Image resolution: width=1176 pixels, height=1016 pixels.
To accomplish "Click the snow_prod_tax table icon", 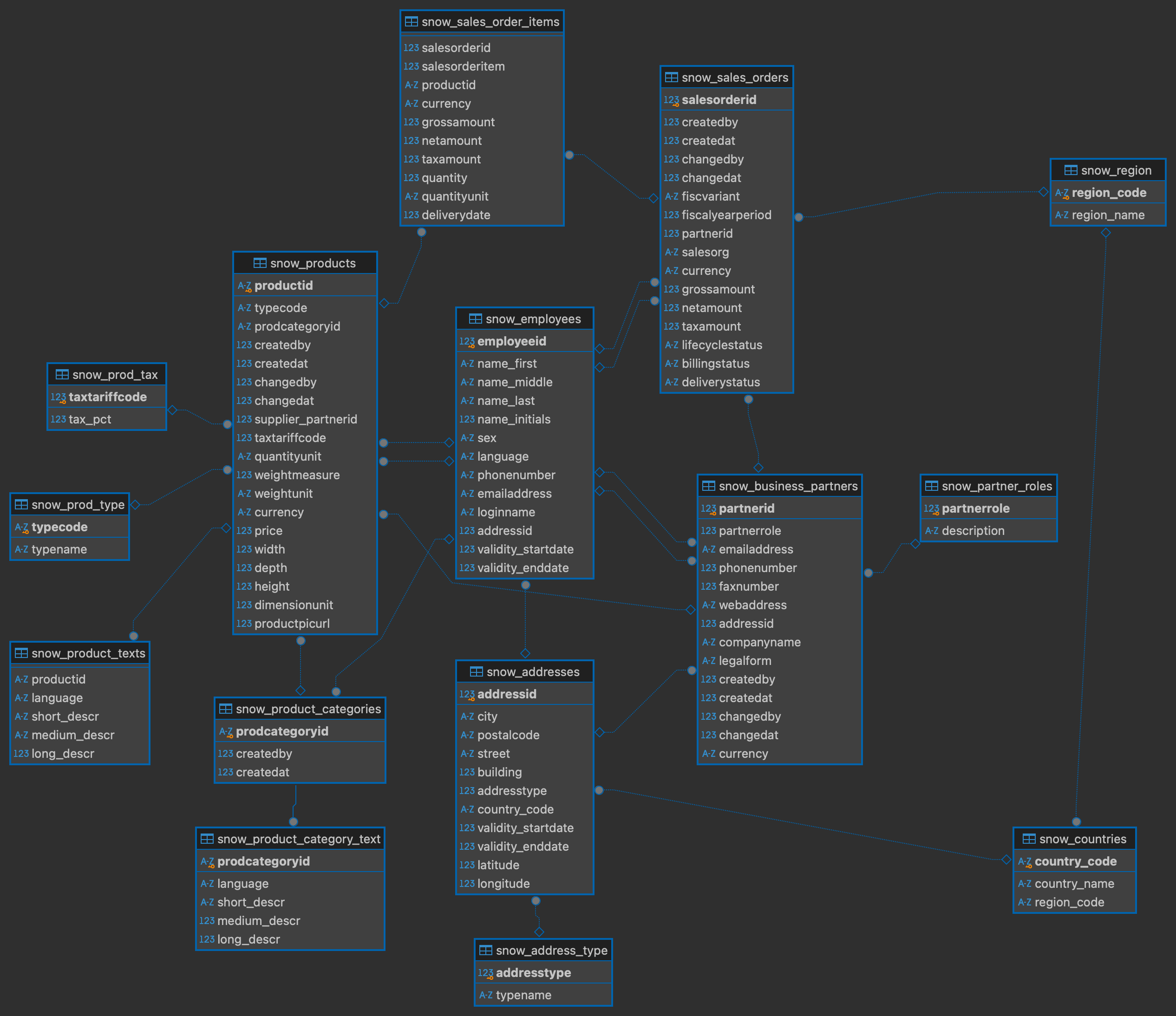I will 62,375.
